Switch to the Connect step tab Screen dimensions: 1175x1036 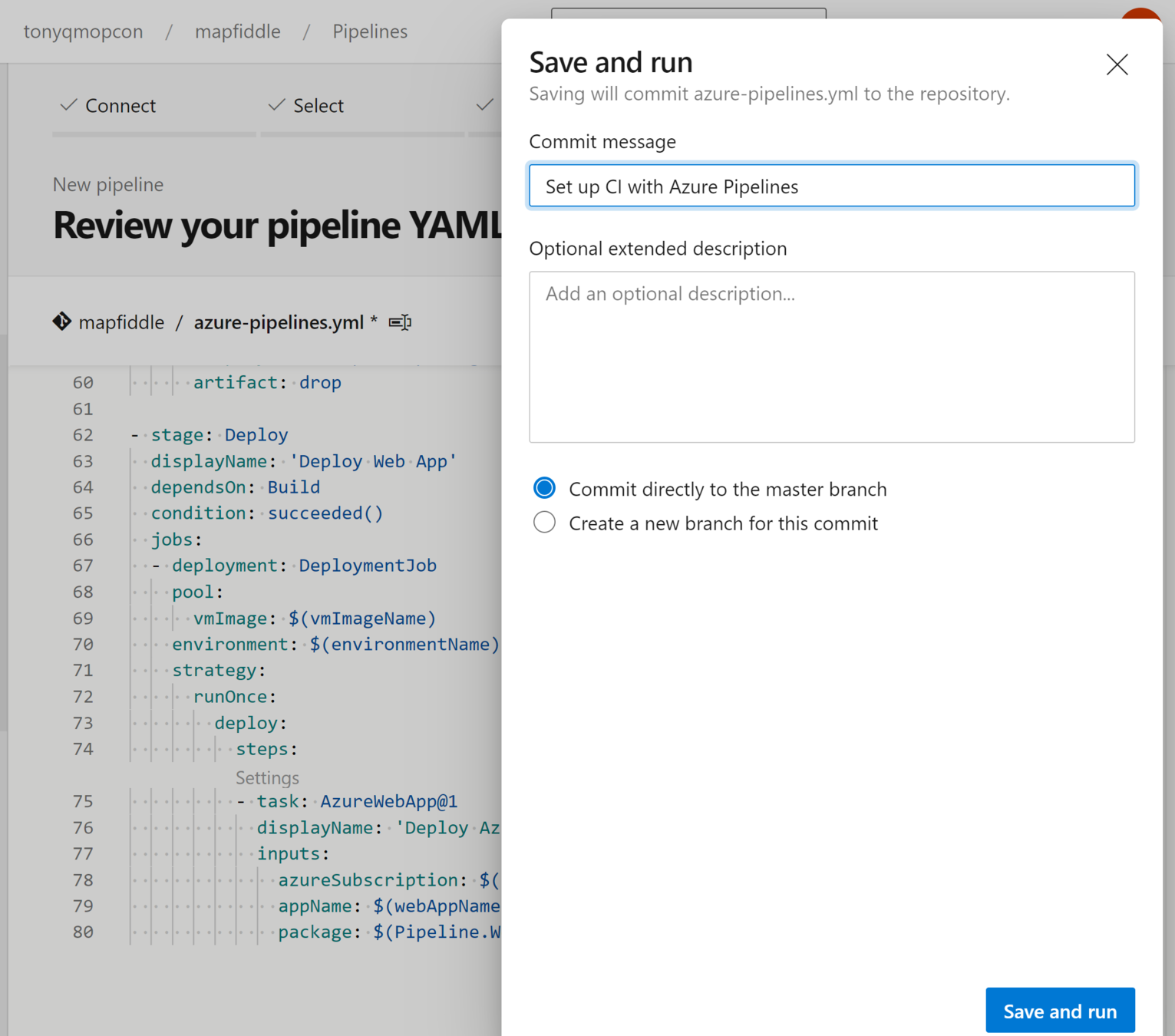point(120,106)
